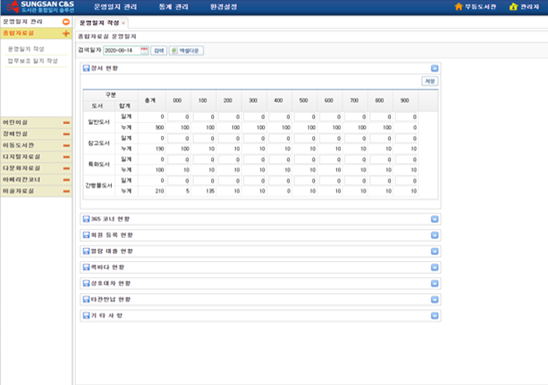Click the save disk icon of 책바다 현황

click(x=86, y=267)
